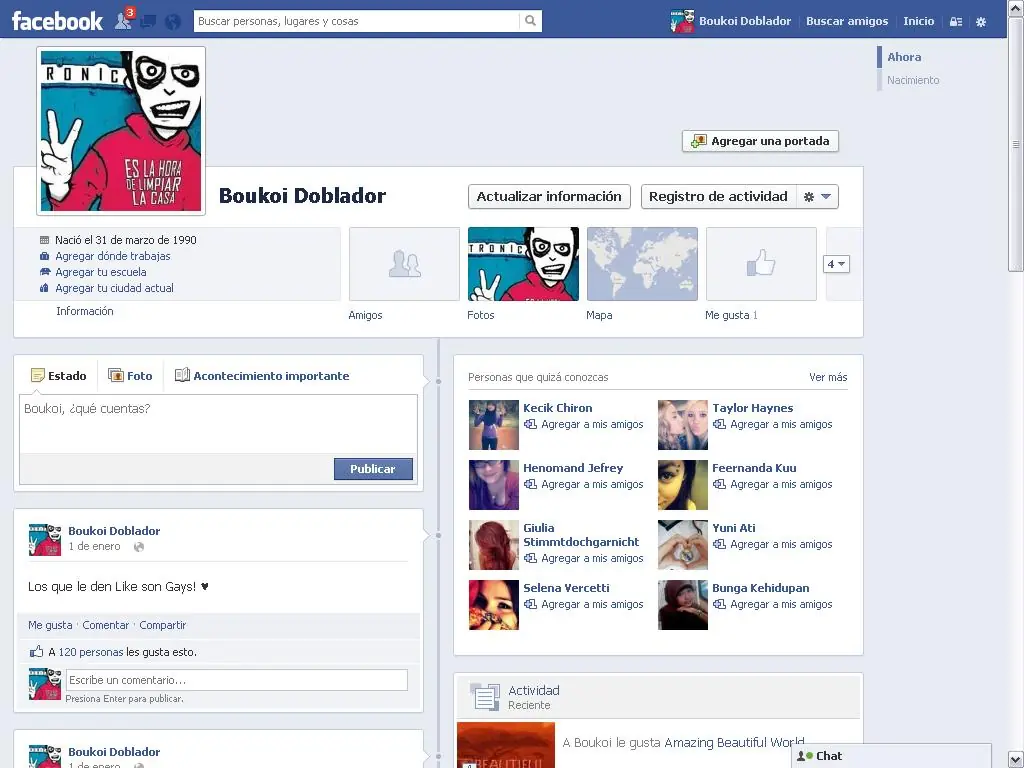Click the add-friend icon next to Henomand Jefrey
1024x768 pixels.
click(x=530, y=485)
